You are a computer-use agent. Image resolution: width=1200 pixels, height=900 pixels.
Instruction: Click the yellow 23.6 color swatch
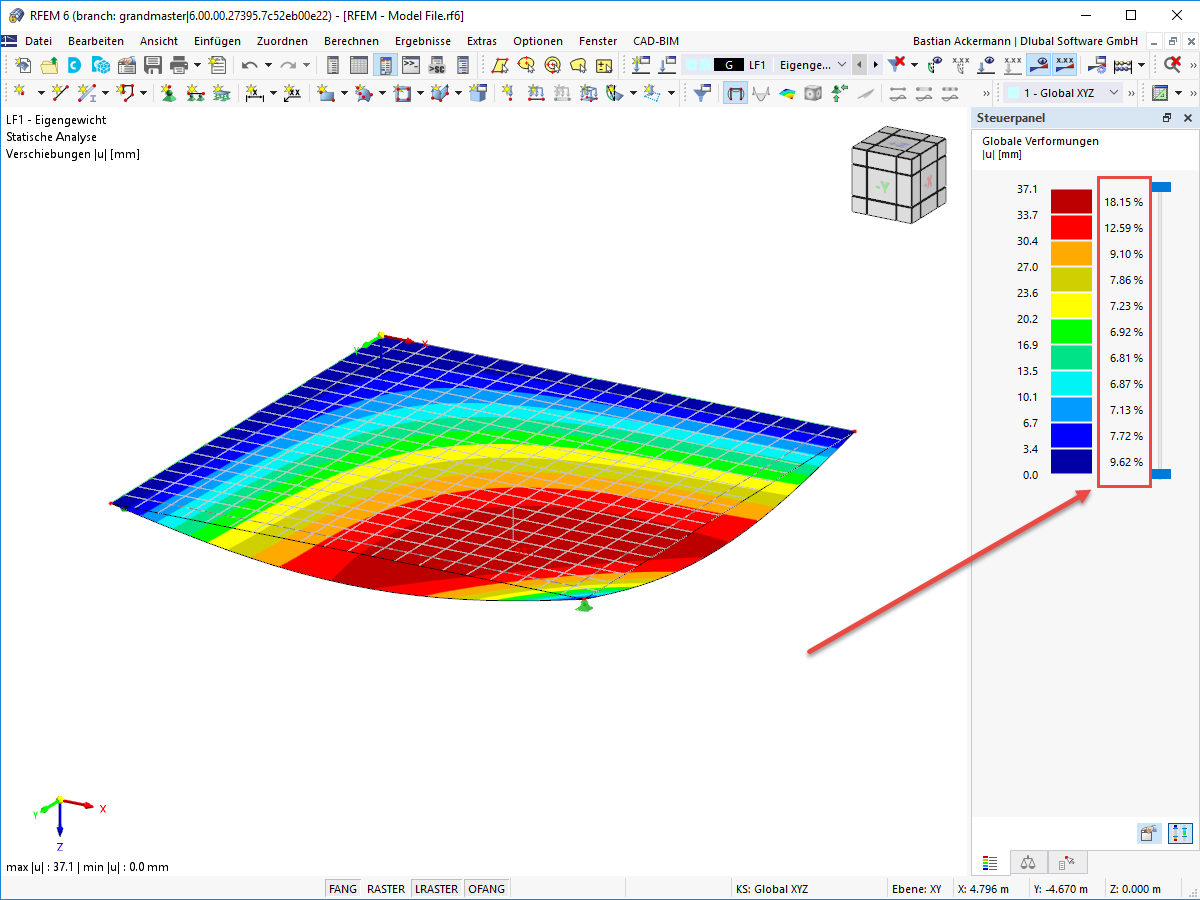(1071, 306)
